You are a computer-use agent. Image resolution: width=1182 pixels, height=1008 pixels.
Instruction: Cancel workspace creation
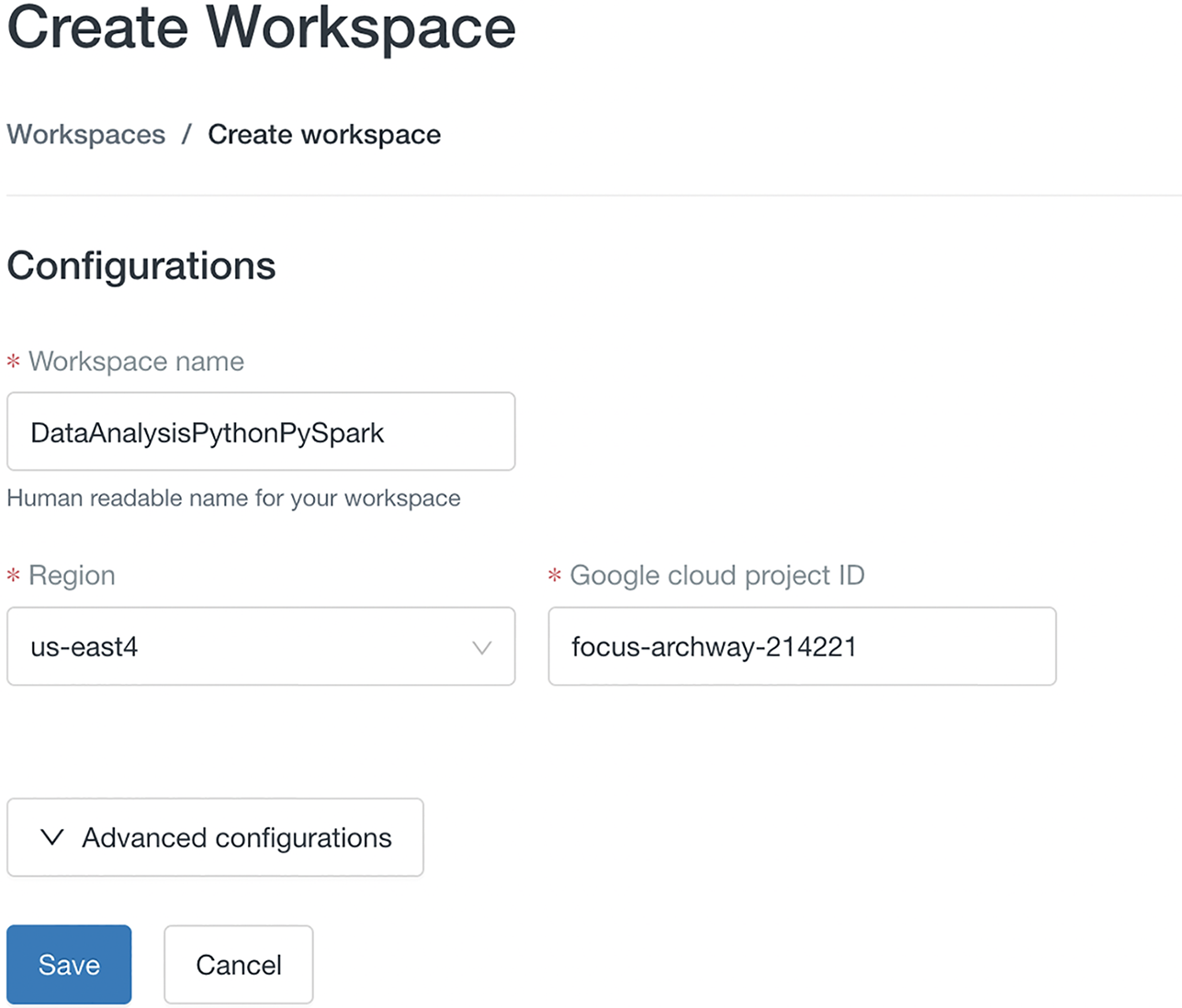click(x=238, y=964)
